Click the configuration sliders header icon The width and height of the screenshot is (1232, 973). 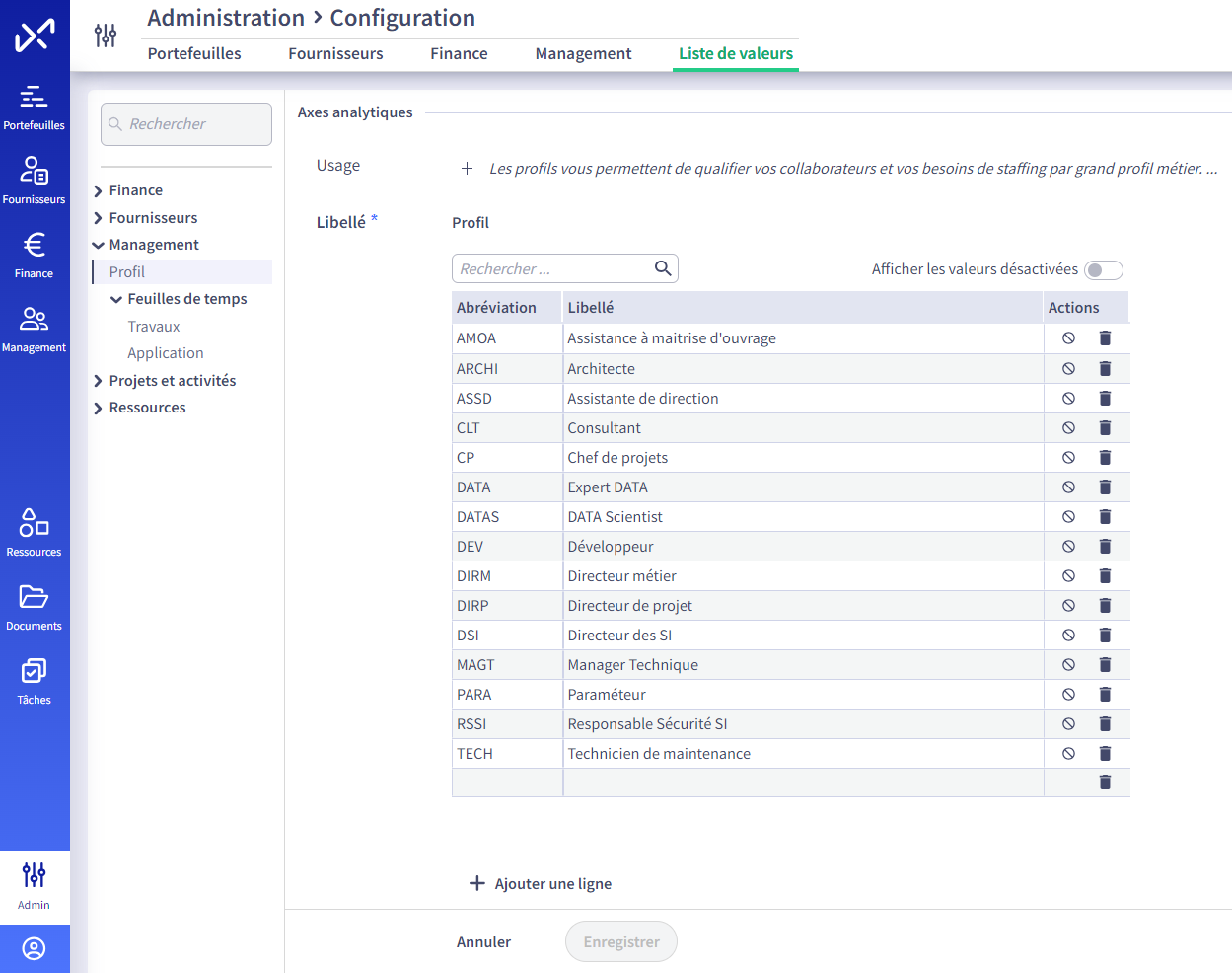pyautogui.click(x=106, y=36)
